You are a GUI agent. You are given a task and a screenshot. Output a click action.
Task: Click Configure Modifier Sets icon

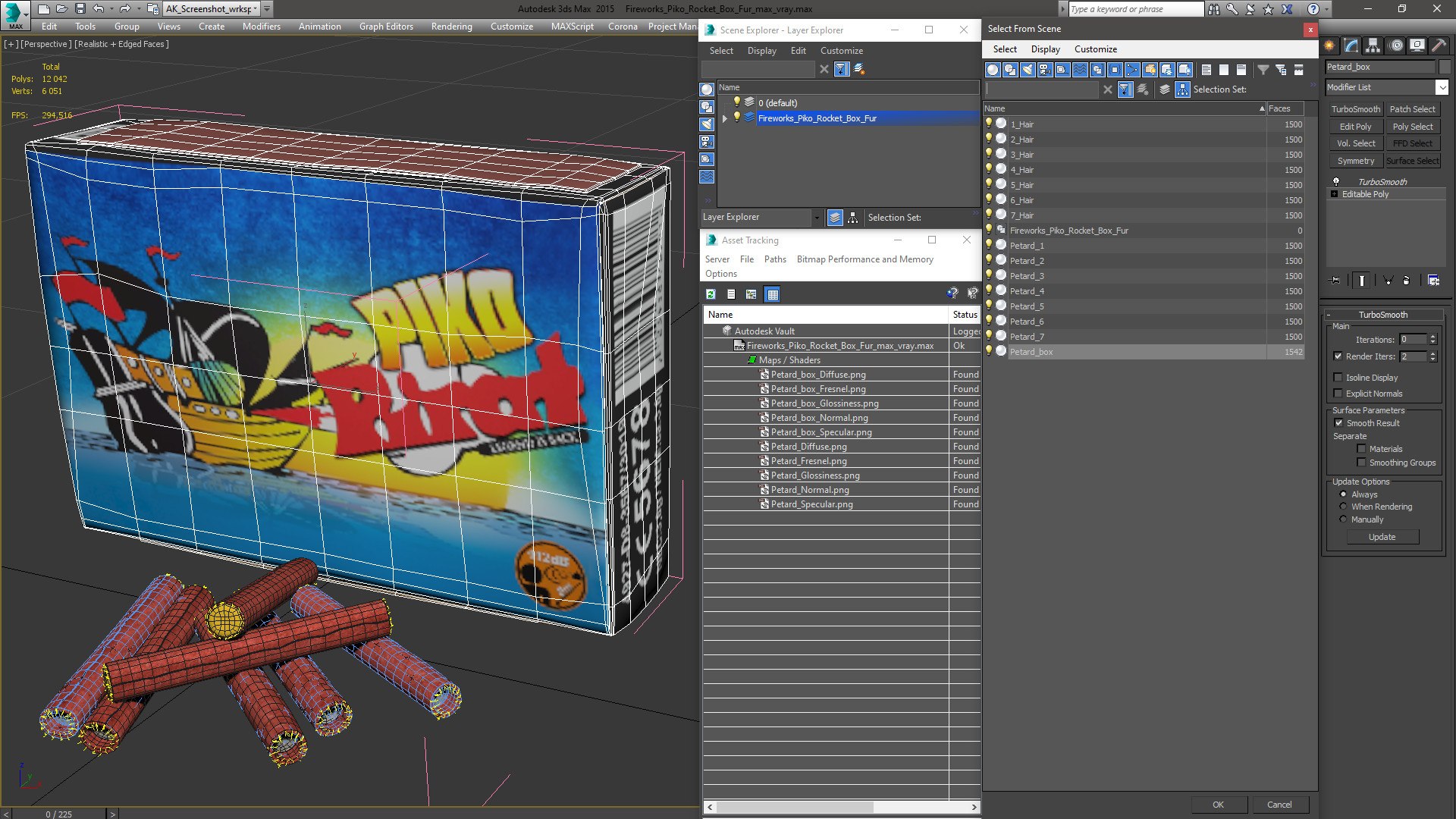[x=1433, y=281]
